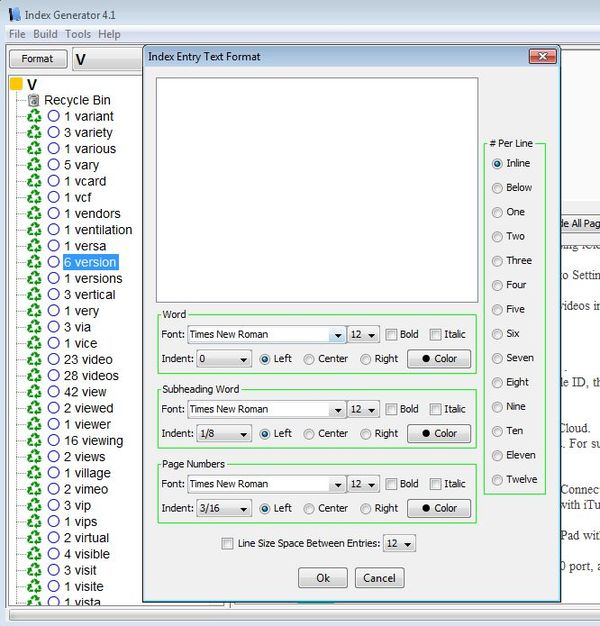Open the Tools menu
600x626 pixels.
pos(78,34)
